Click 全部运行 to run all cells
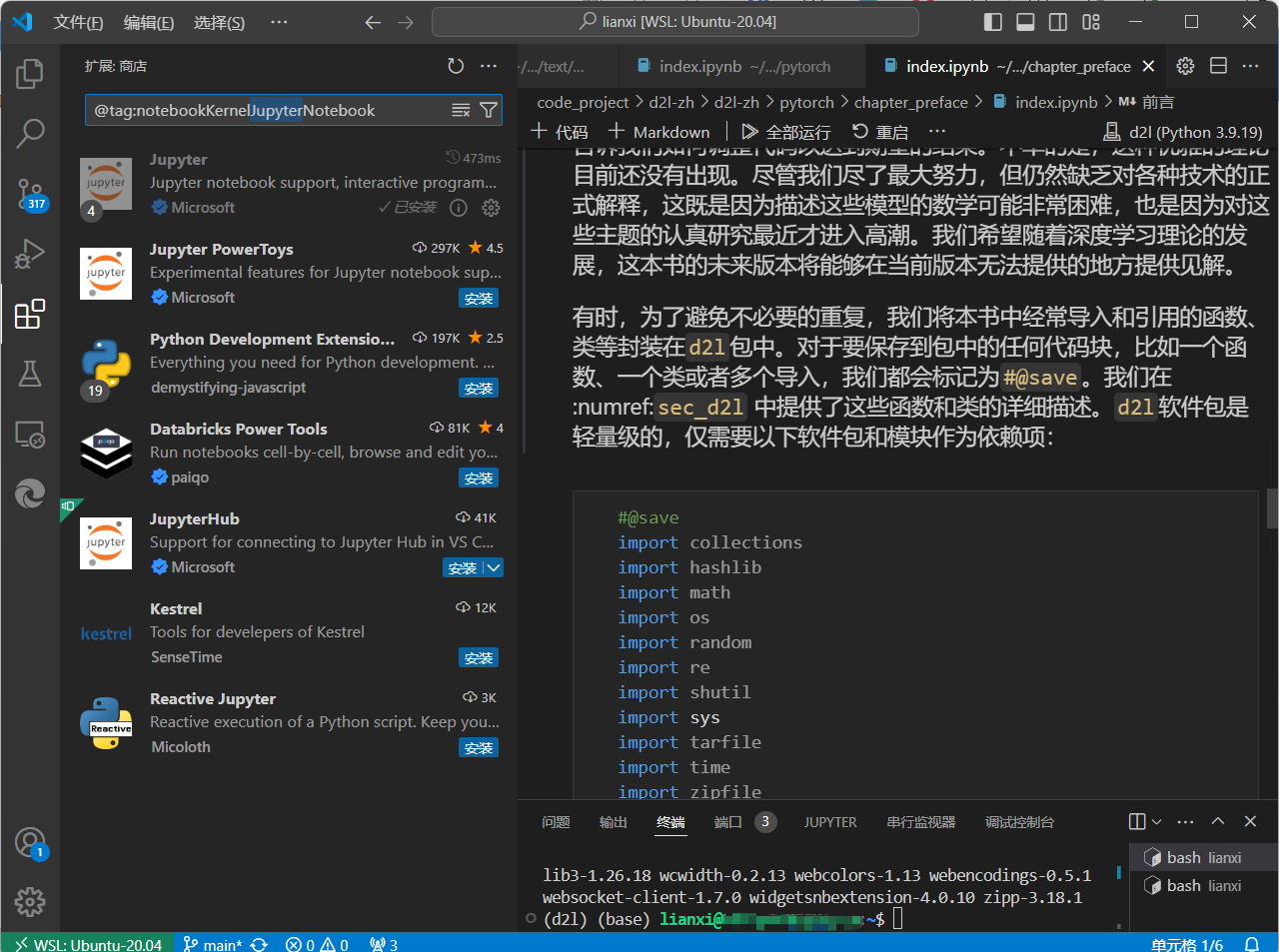 (x=786, y=132)
